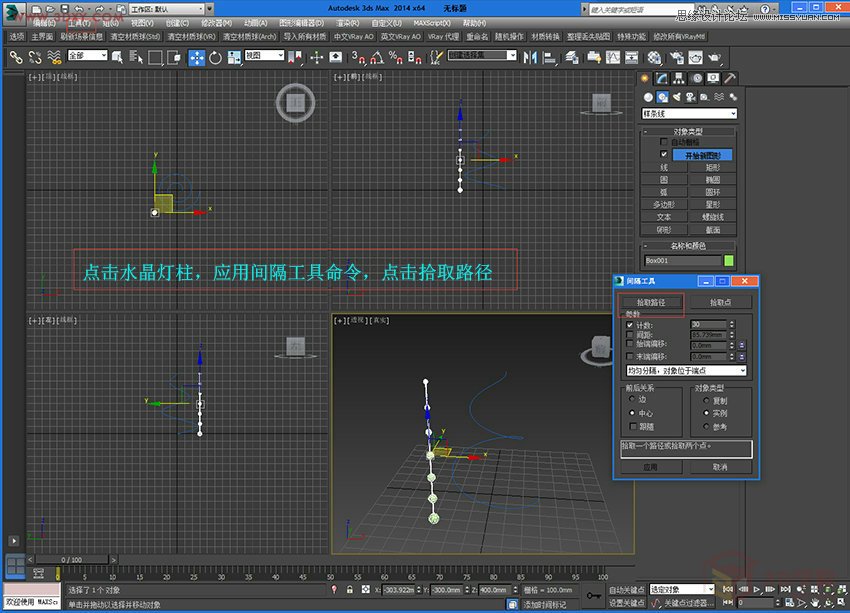Open the selection filter dropdown showing 全部
Image resolution: width=850 pixels, height=613 pixels.
pyautogui.click(x=87, y=55)
